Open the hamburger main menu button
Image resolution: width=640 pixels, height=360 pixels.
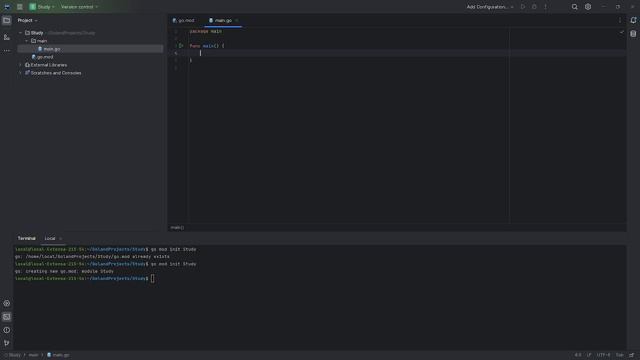[x=20, y=7]
